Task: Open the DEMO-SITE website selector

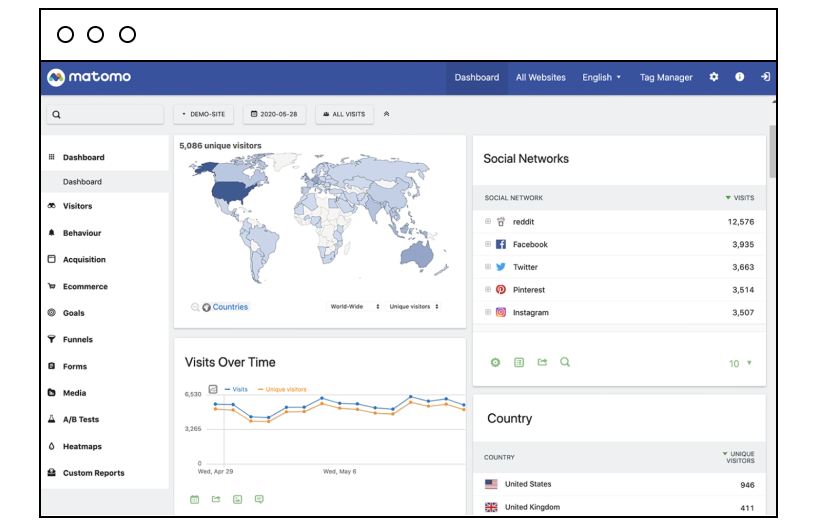Action: coord(203,114)
